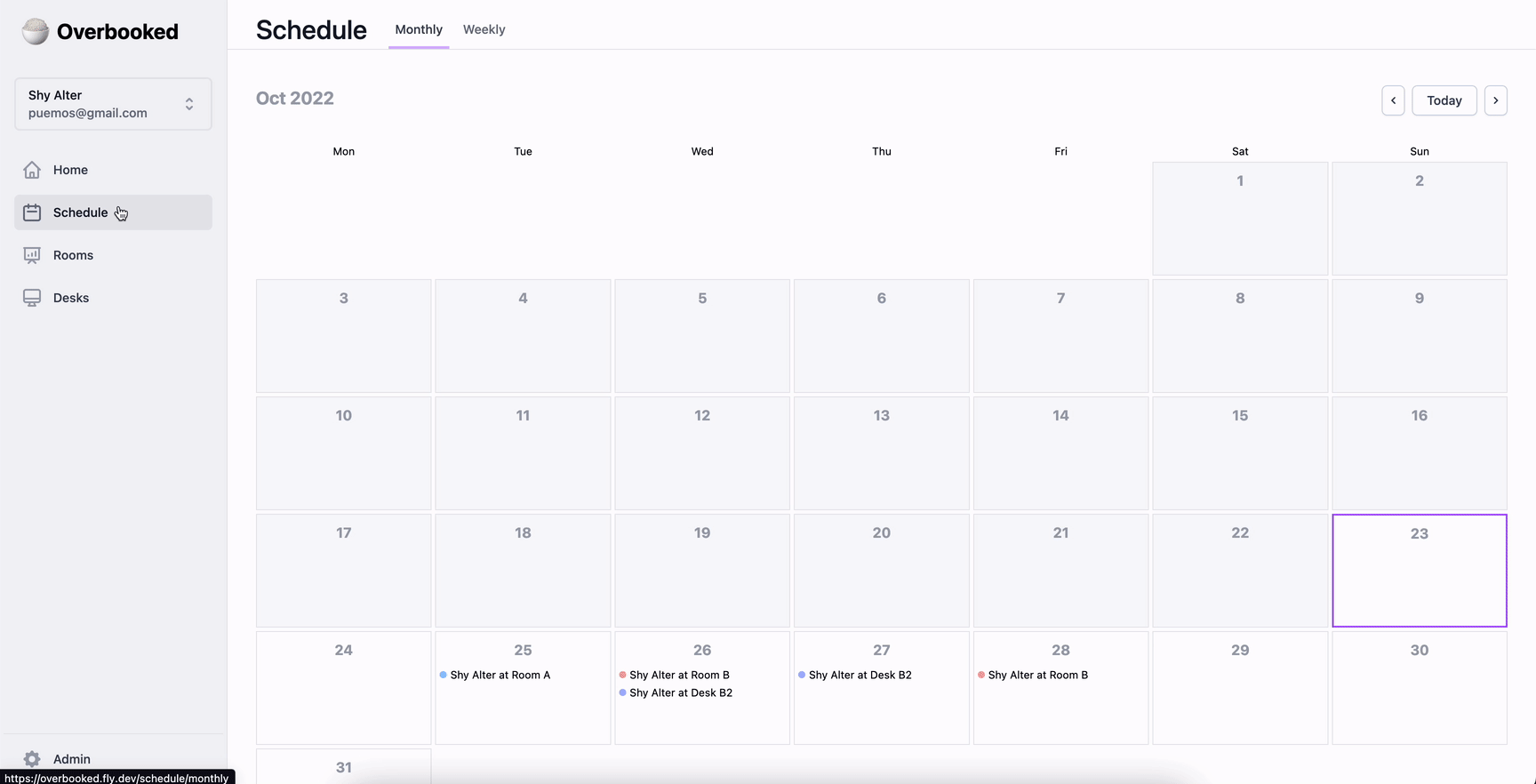Open Rooms in the sidebar
1536x784 pixels.
[113, 255]
